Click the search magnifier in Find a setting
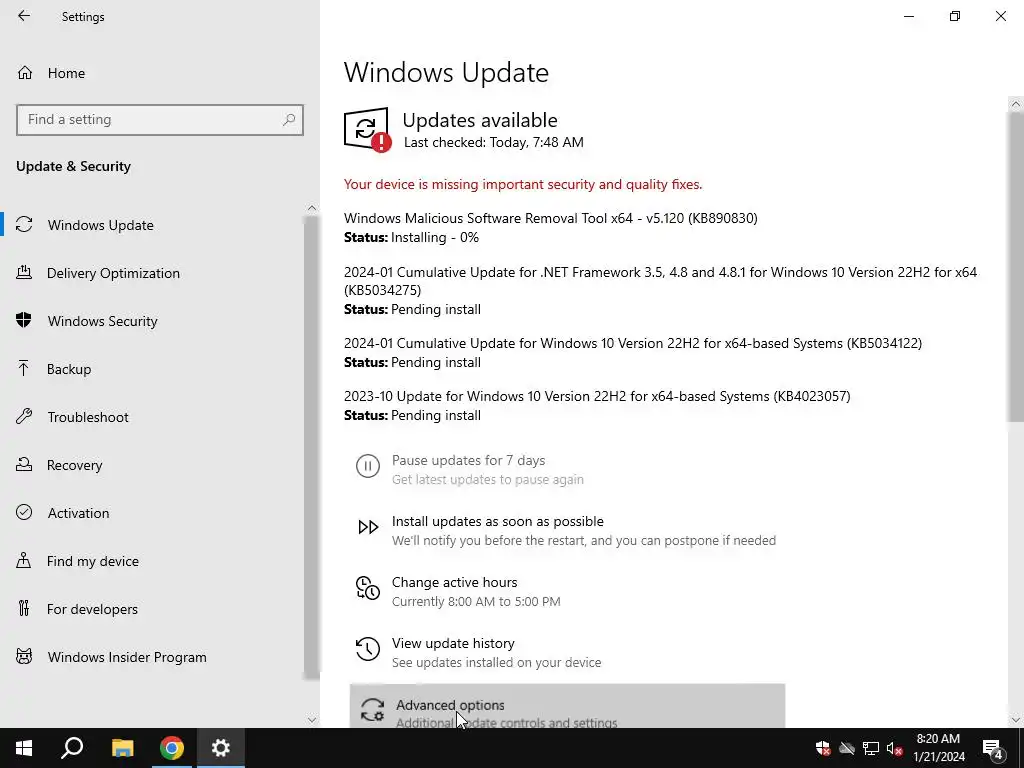This screenshot has height=768, width=1024. click(289, 120)
